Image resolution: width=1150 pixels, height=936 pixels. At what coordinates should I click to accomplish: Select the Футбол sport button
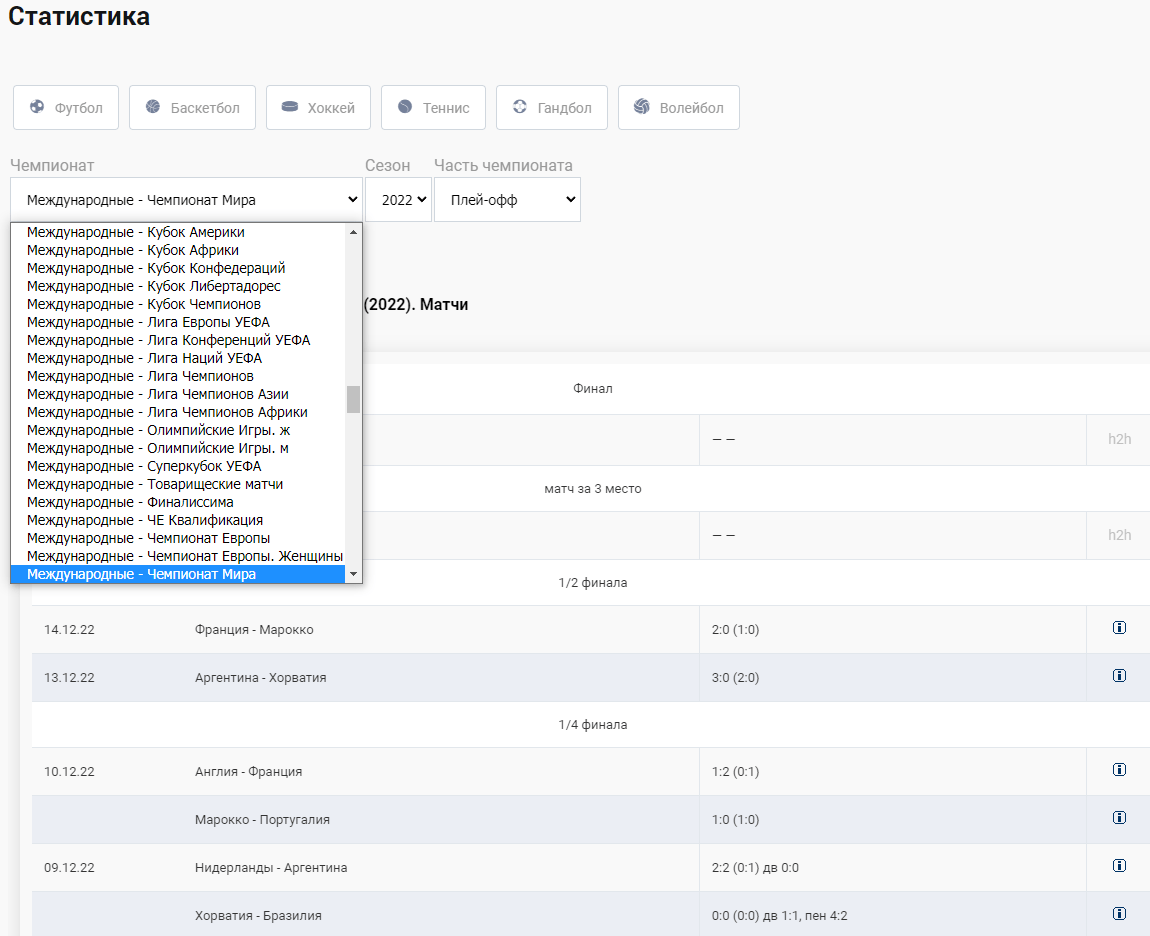tap(66, 108)
